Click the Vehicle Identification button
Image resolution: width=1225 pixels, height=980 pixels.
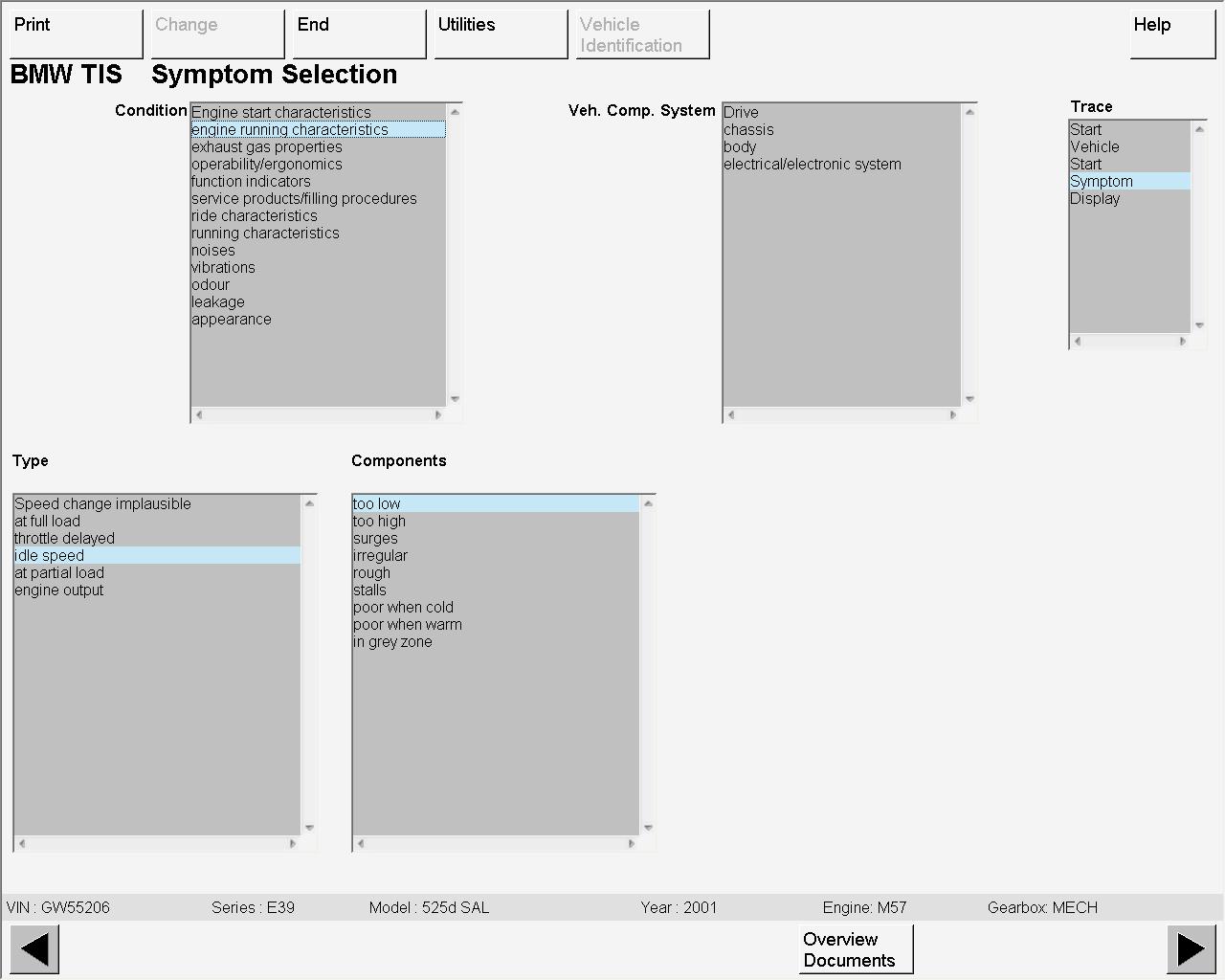(x=643, y=34)
